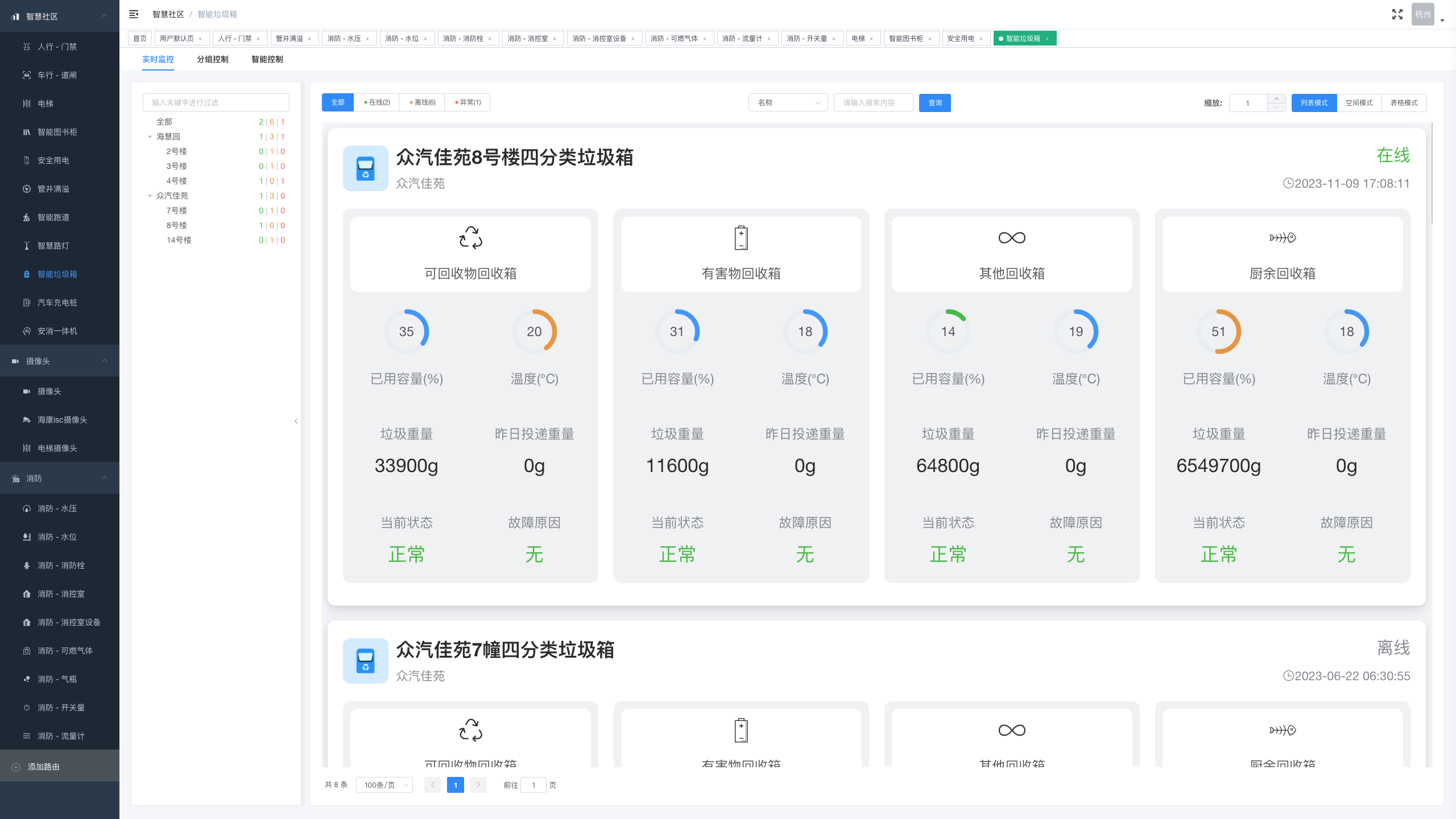This screenshot has width=1456, height=819.
Task: Increase the 缩放 value with up stepper
Action: pyautogui.click(x=1276, y=98)
